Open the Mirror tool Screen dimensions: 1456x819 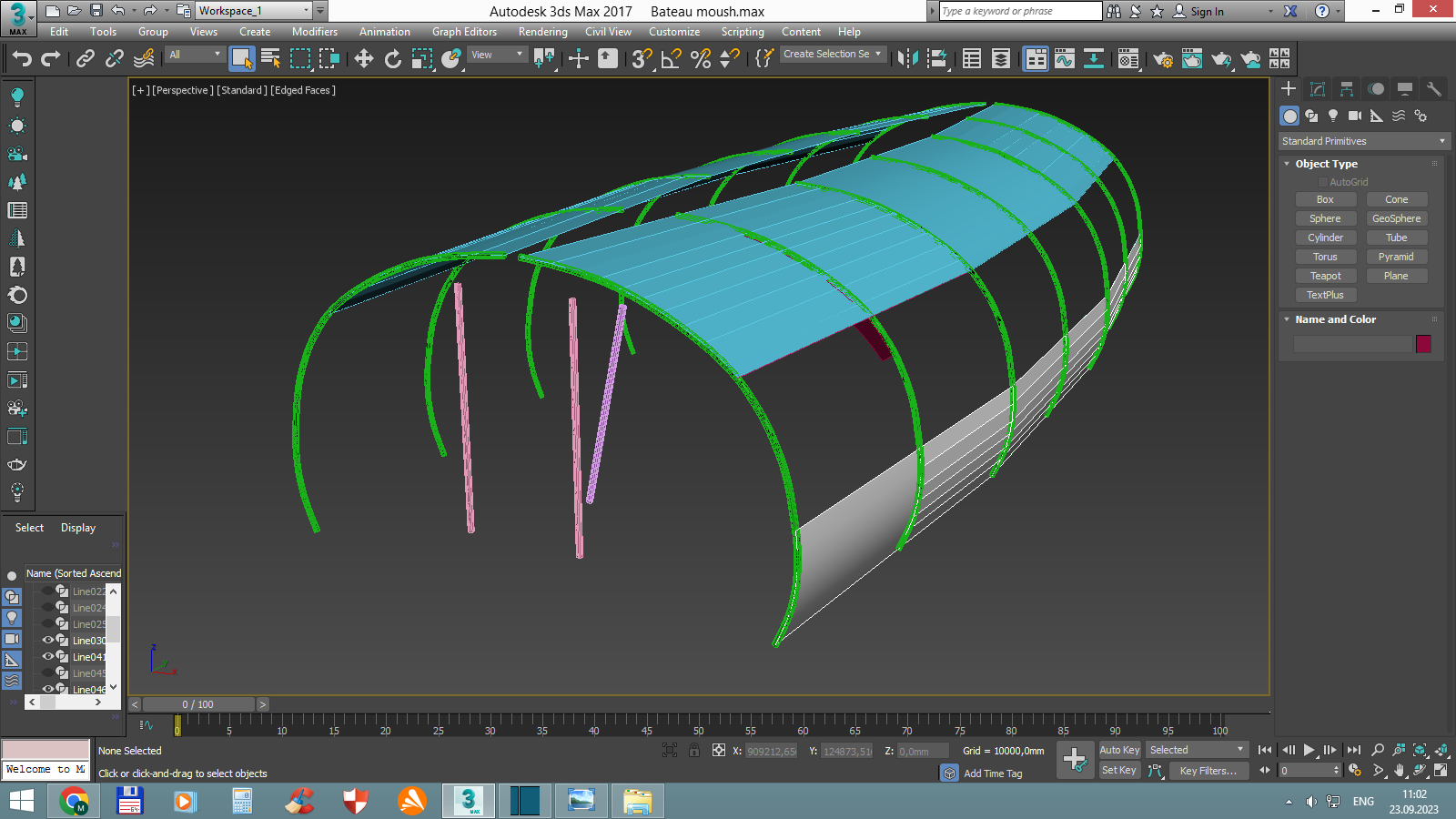coord(906,59)
